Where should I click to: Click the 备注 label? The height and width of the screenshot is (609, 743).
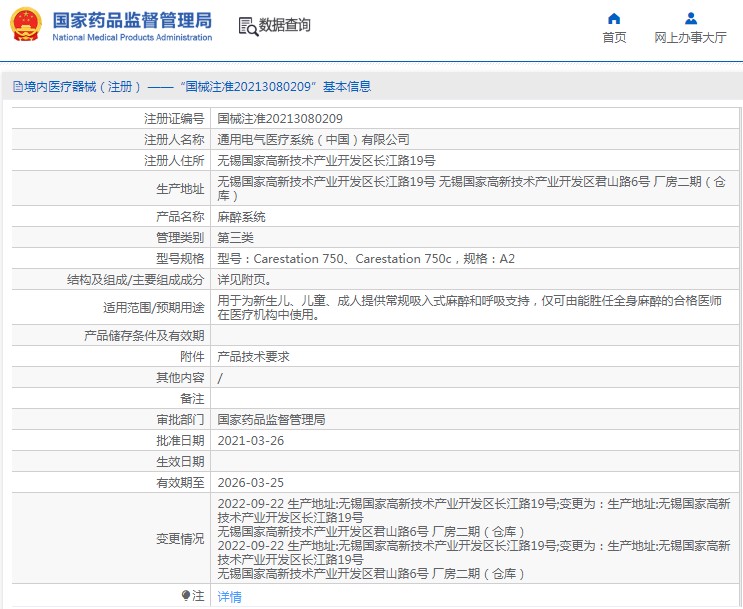(x=192, y=399)
